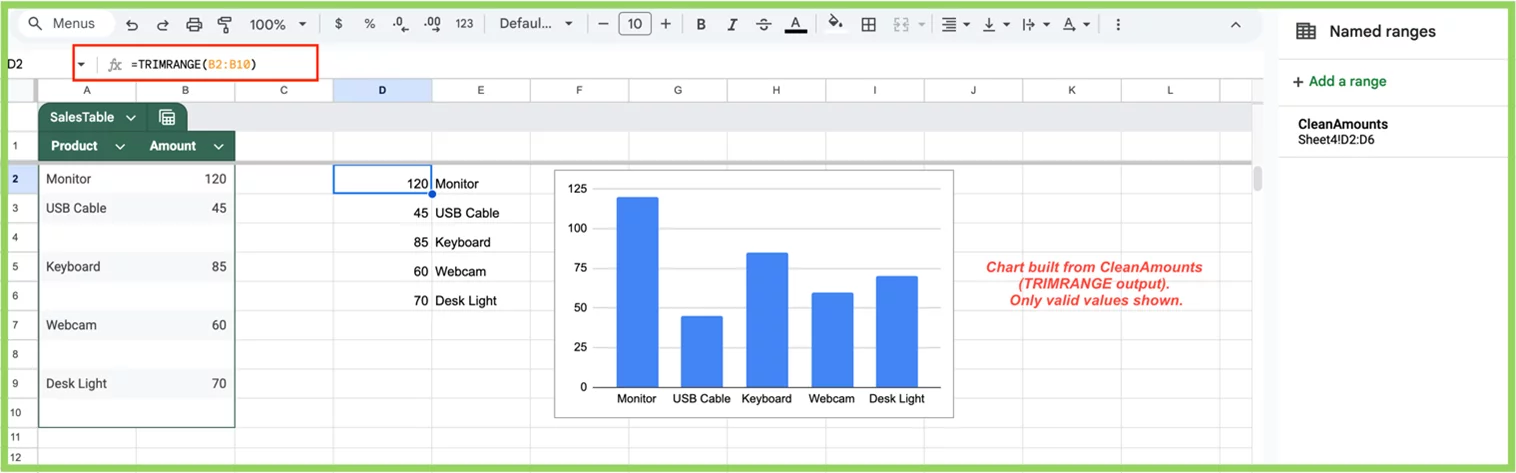Image resolution: width=1516 pixels, height=473 pixels.
Task: Click the Keyboard bar in the chart
Action: point(767,320)
